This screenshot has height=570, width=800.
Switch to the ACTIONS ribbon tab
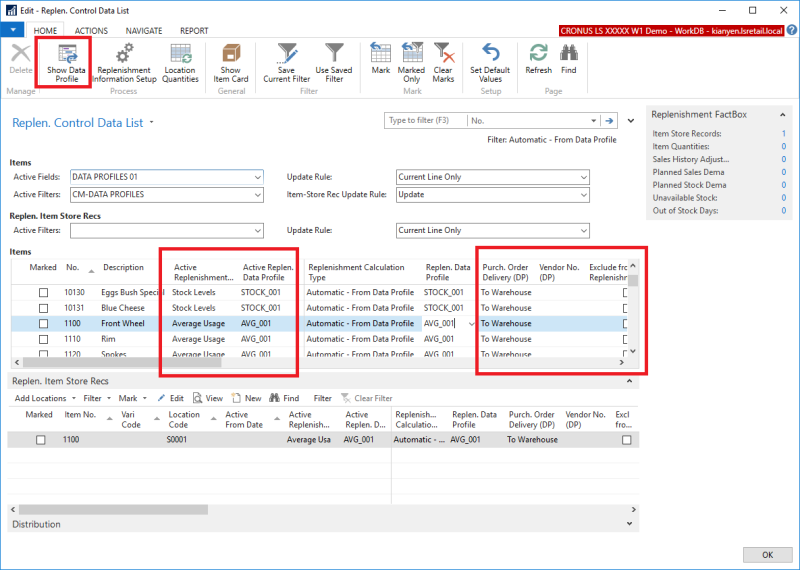pos(91,31)
